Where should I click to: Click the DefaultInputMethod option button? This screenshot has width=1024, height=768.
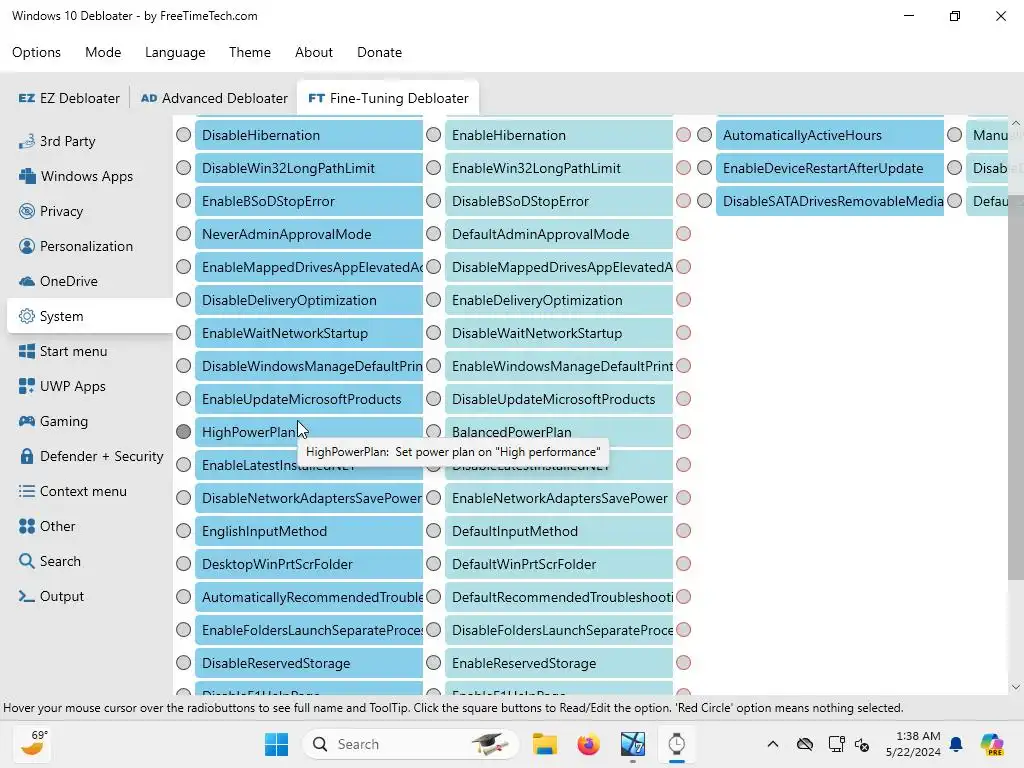click(559, 531)
